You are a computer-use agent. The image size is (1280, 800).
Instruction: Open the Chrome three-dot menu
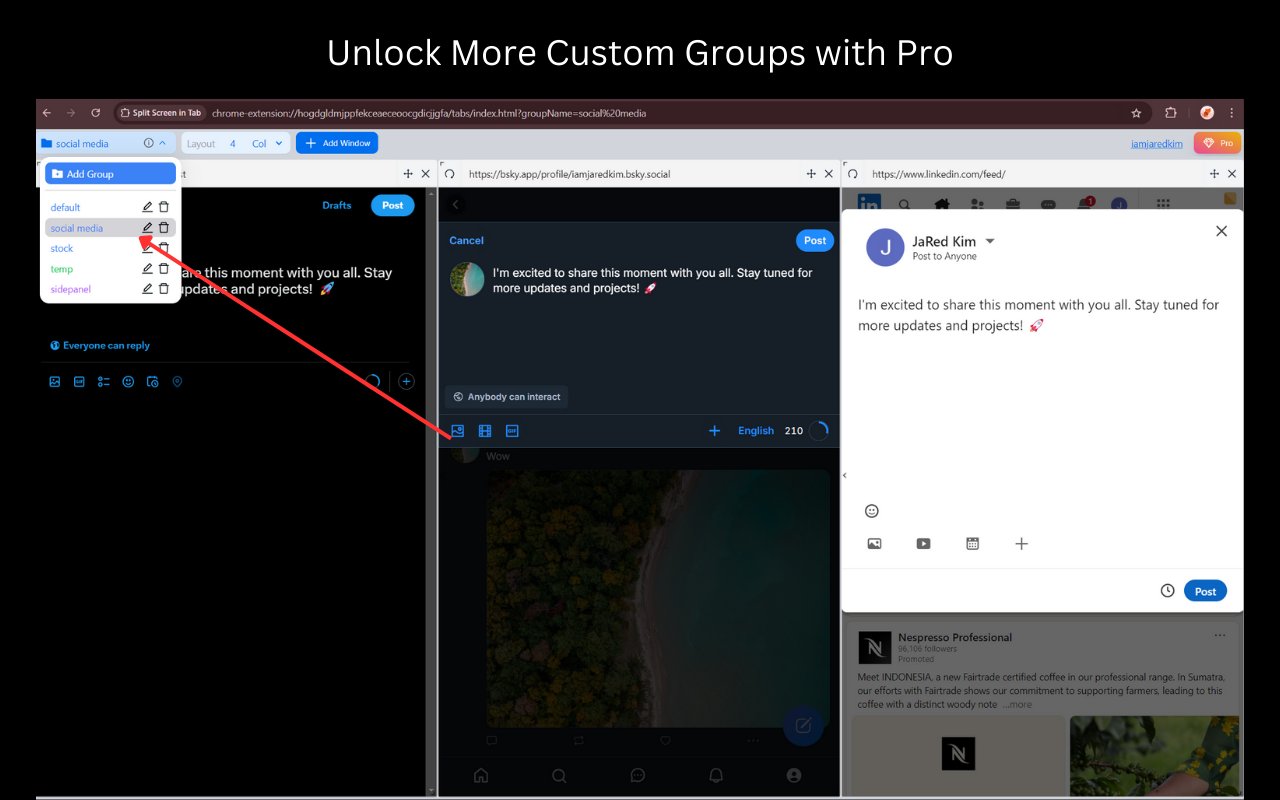coord(1232,113)
